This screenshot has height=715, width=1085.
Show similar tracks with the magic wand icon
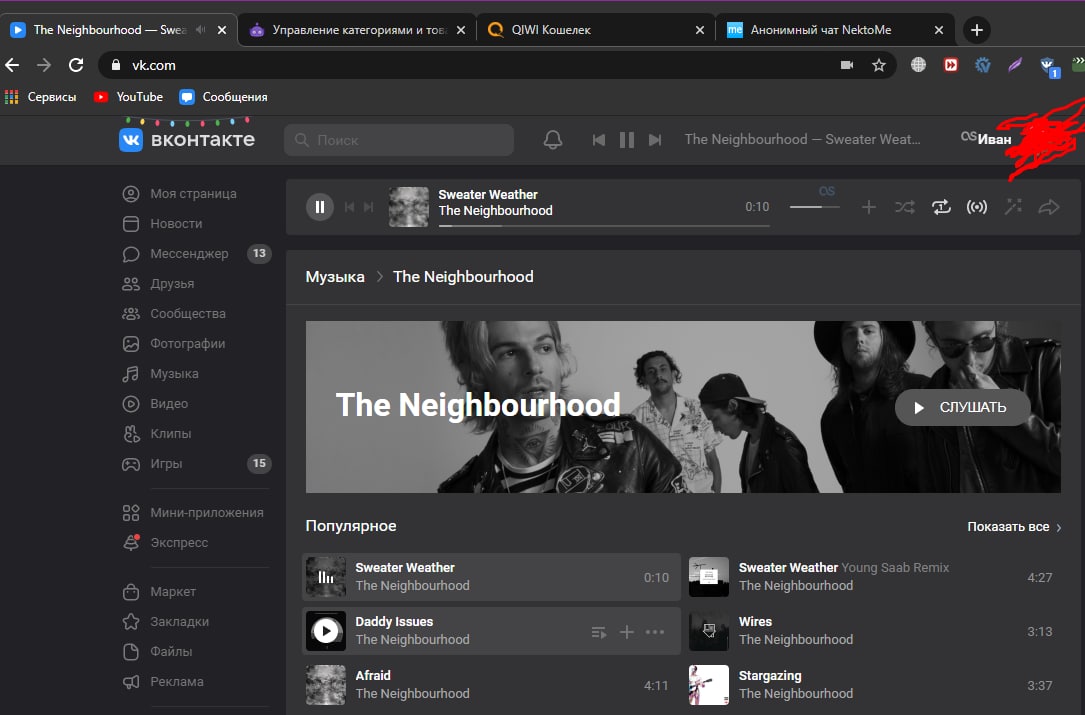click(x=1013, y=207)
